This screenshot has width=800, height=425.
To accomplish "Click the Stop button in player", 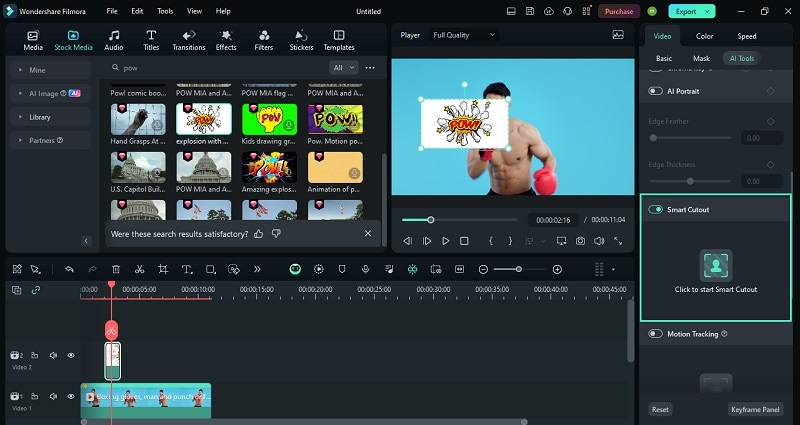I will pos(464,241).
